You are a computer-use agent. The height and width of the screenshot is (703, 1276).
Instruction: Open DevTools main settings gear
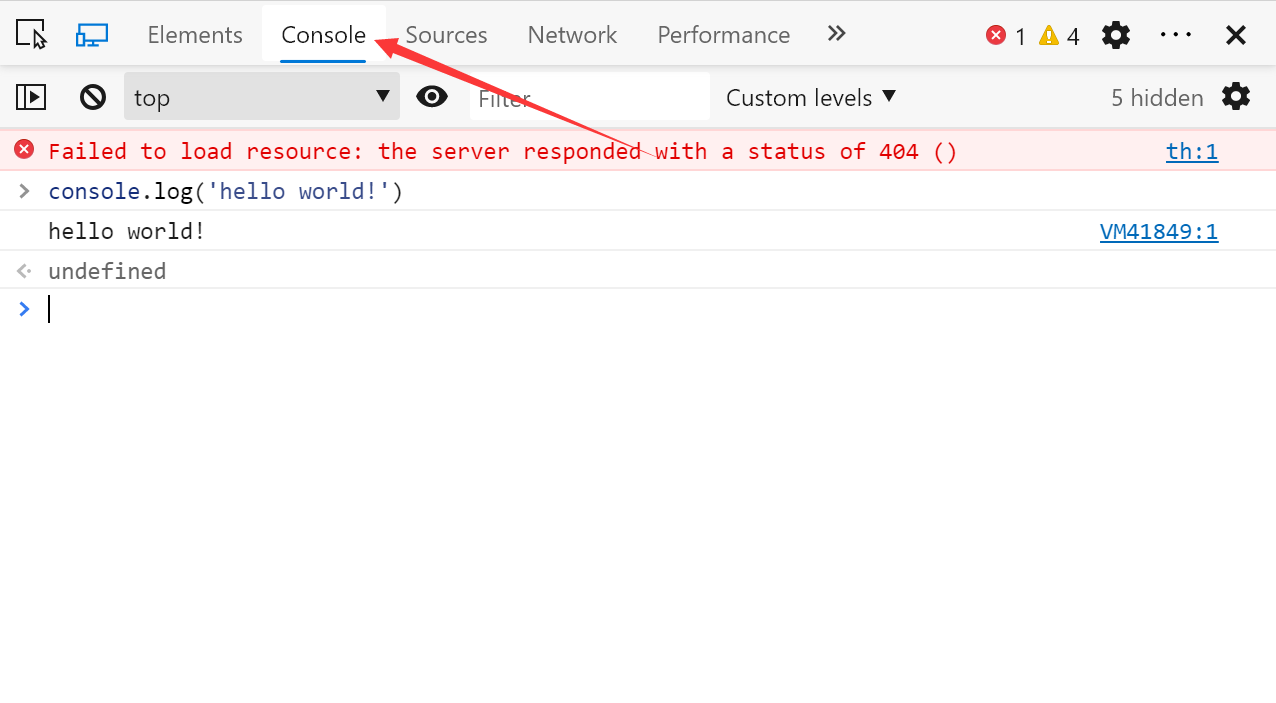coord(1116,35)
